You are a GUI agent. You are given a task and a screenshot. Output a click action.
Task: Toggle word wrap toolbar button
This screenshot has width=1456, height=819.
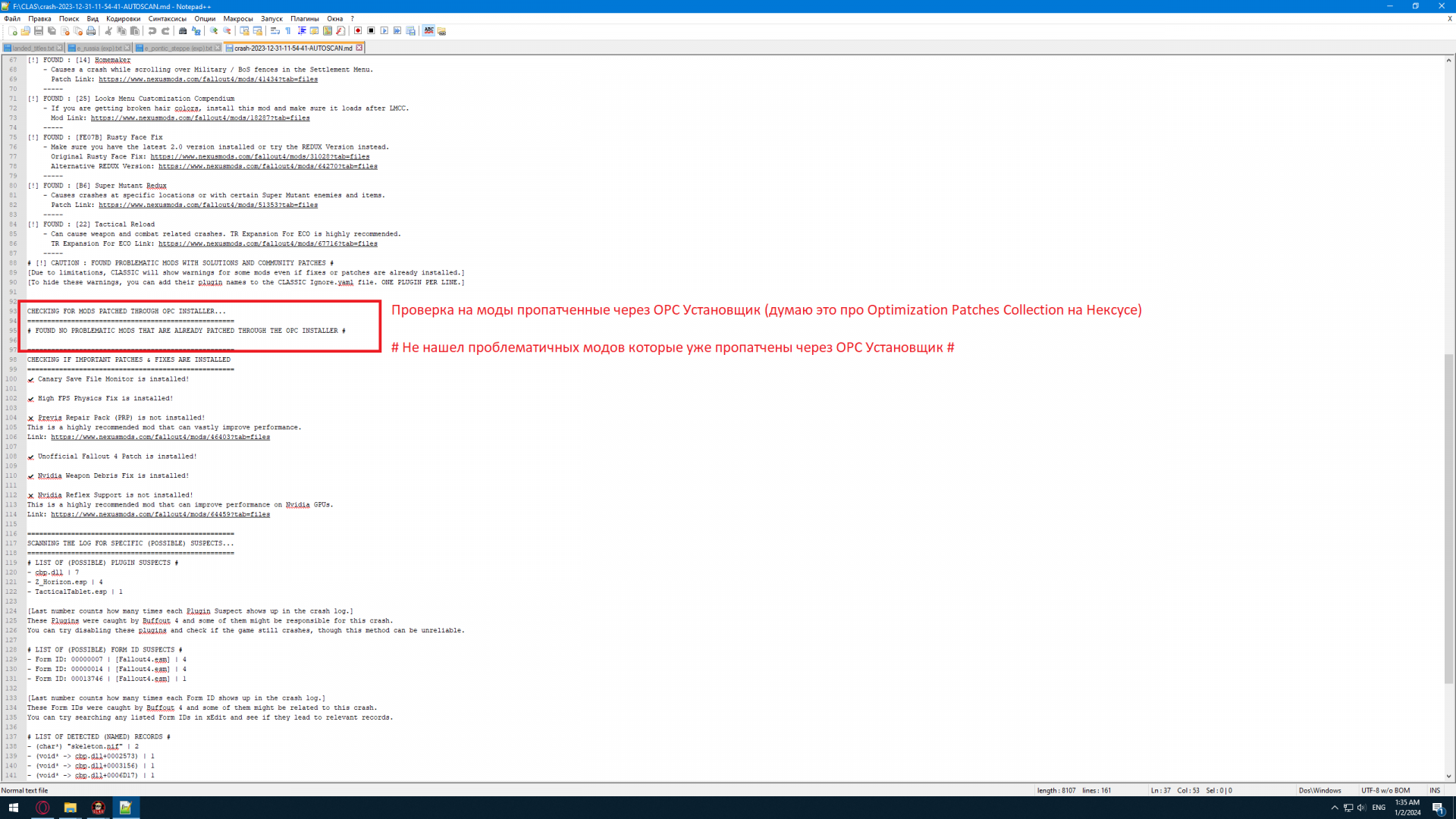[x=275, y=31]
